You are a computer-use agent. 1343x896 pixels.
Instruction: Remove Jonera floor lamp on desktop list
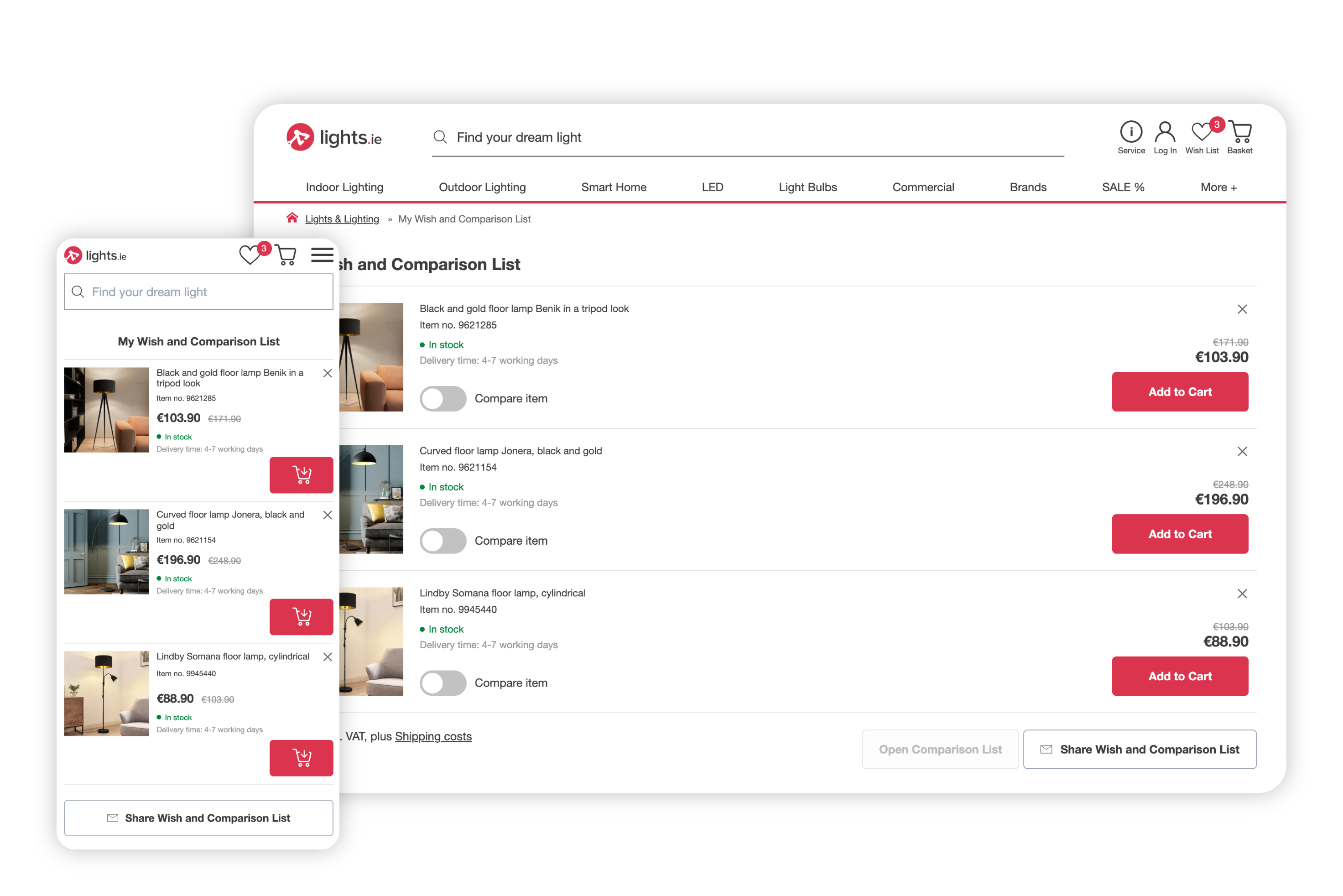click(1242, 452)
